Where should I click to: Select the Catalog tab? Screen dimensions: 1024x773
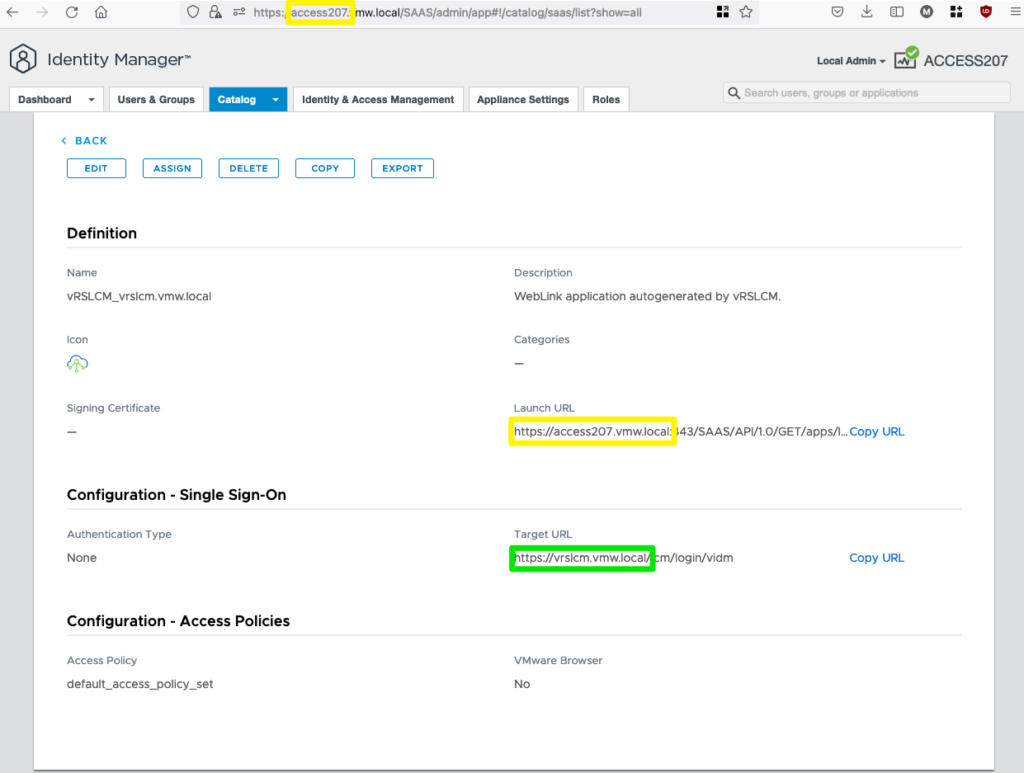237,99
